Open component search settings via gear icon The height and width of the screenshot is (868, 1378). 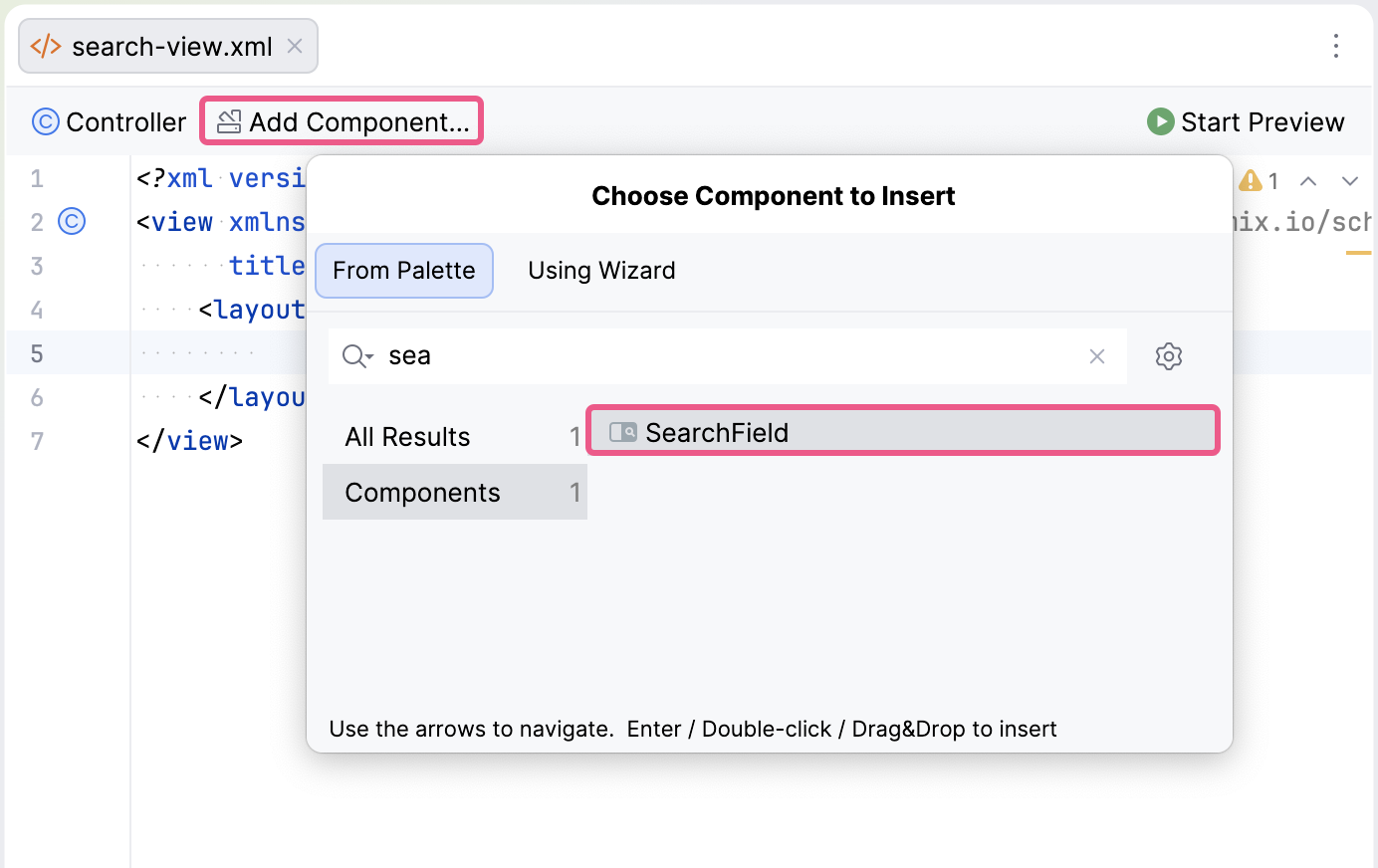click(1168, 355)
